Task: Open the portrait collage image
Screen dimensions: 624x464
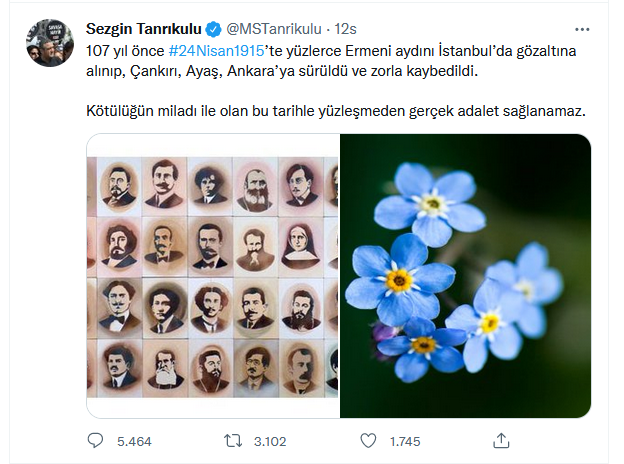Action: [x=213, y=276]
